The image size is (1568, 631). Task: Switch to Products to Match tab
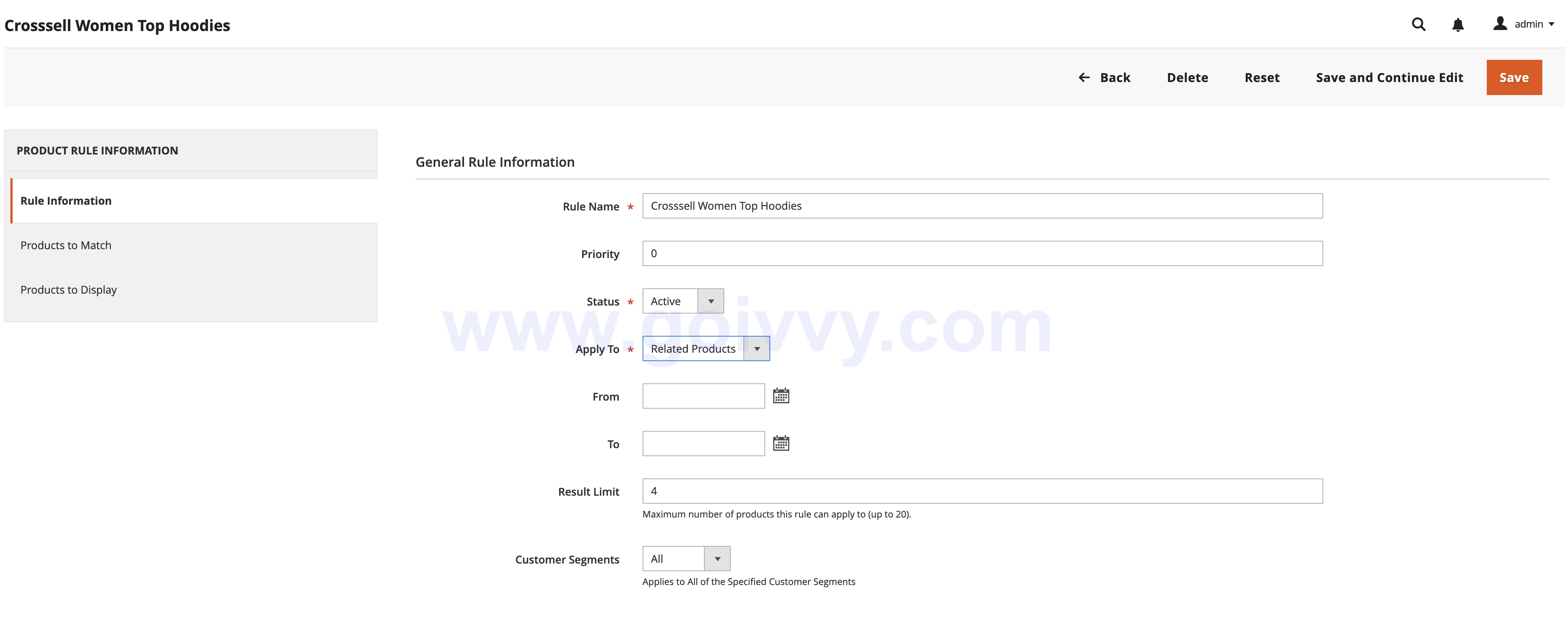pos(66,245)
